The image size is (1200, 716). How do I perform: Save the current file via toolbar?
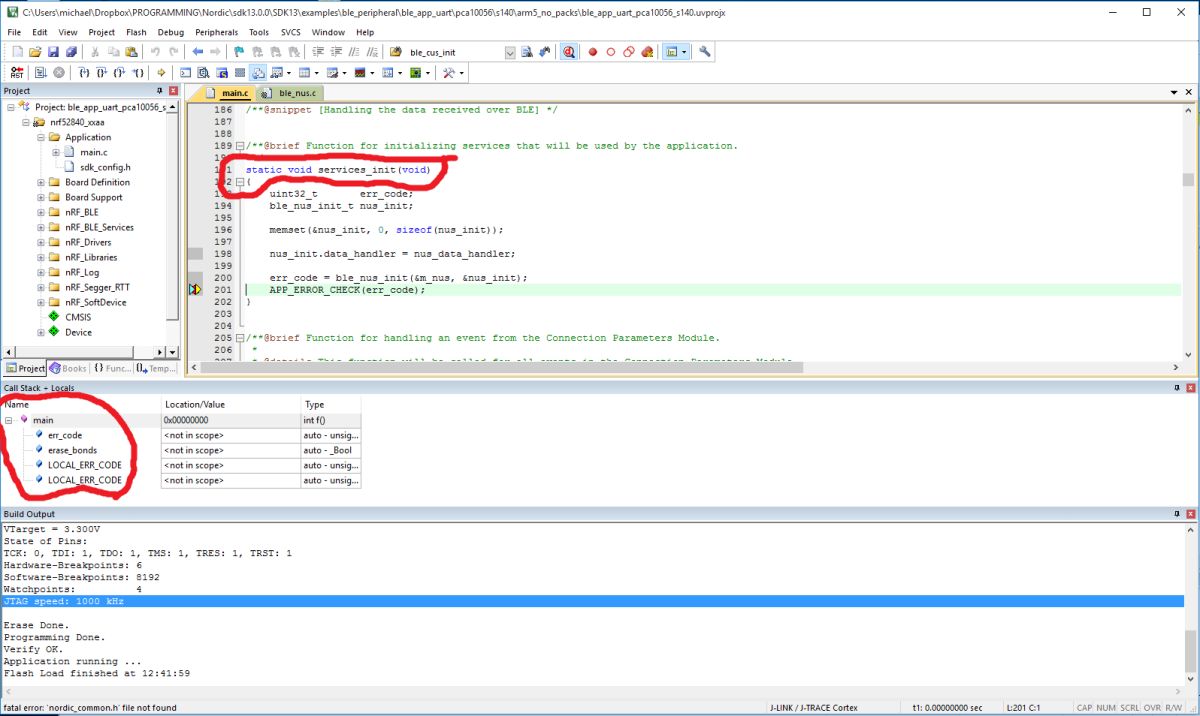coord(53,52)
